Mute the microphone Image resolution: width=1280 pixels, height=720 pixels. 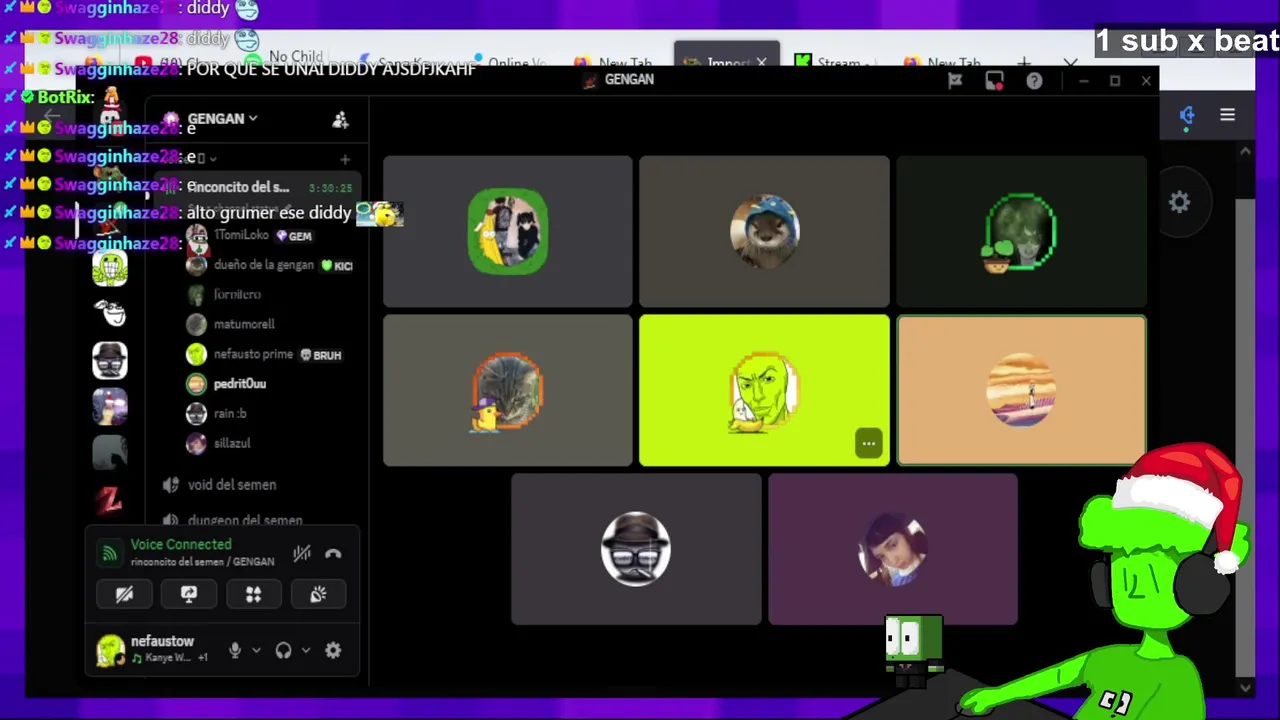235,650
